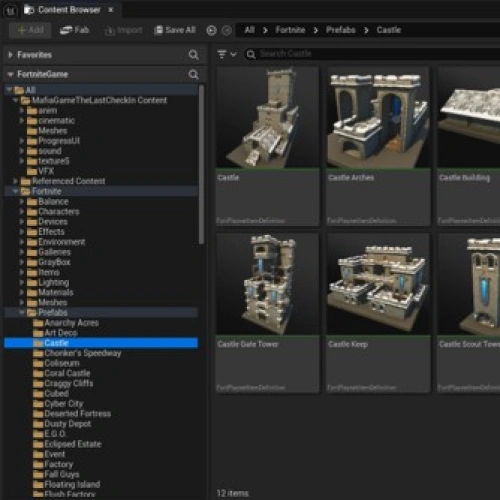This screenshot has height=500, width=500.
Task: Collapse the Prefabs folder
Action: click(x=22, y=312)
